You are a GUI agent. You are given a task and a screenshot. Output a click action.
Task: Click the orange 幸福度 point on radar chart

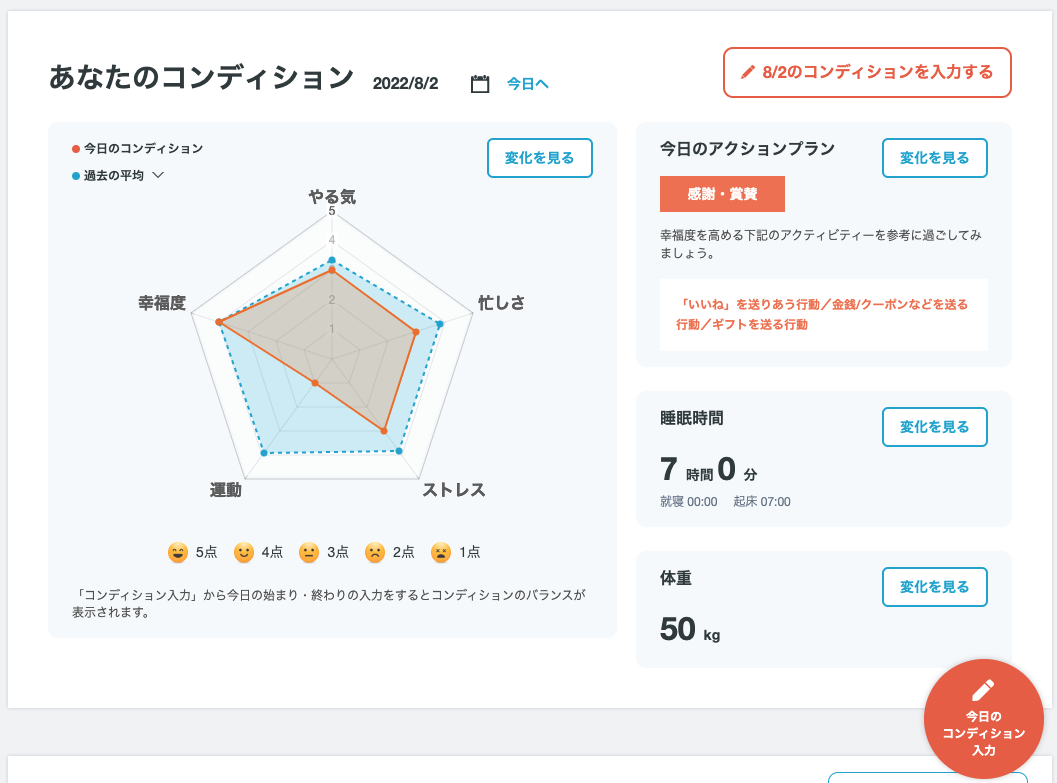click(219, 323)
